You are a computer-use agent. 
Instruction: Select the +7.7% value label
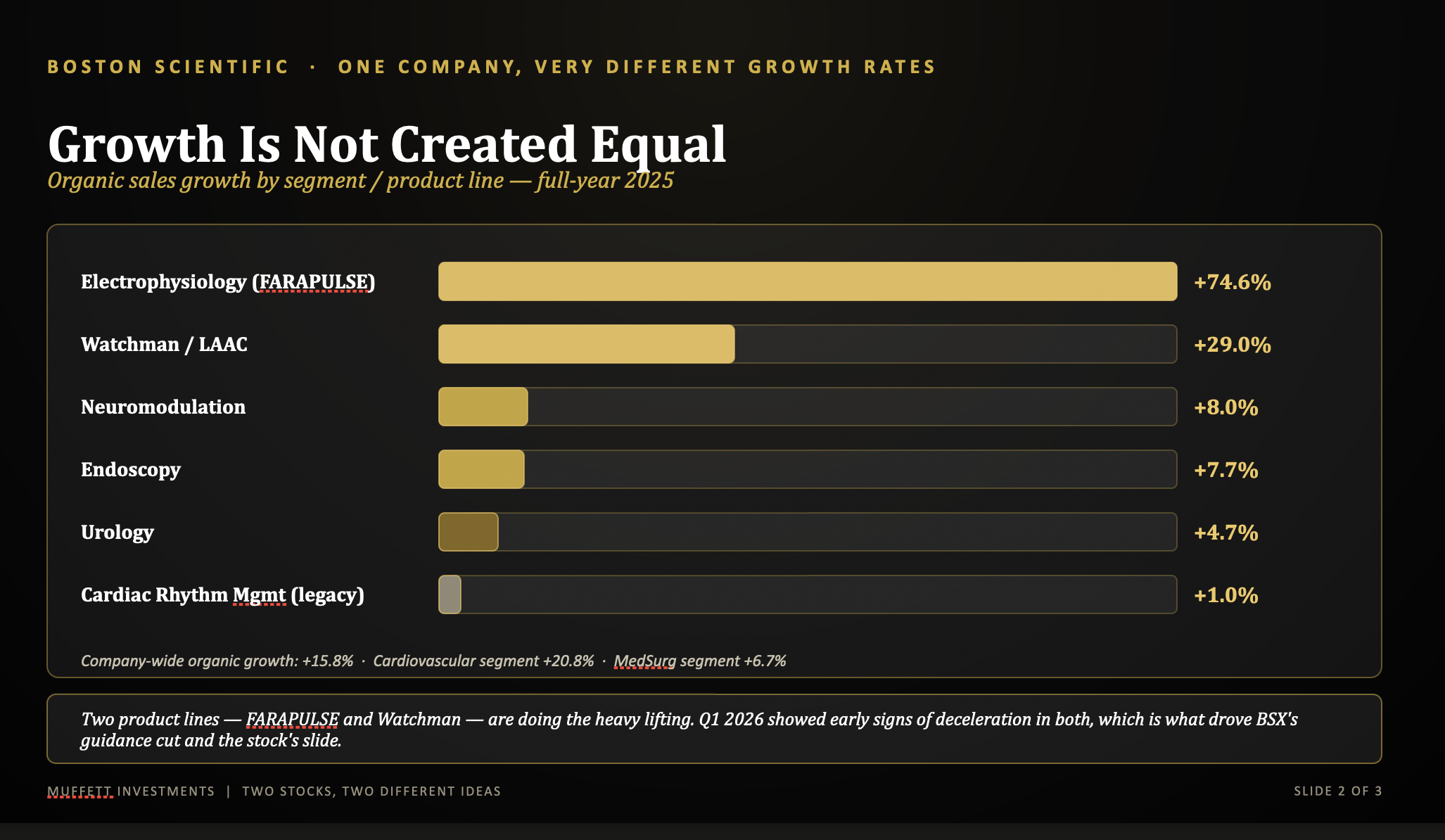click(x=1226, y=470)
